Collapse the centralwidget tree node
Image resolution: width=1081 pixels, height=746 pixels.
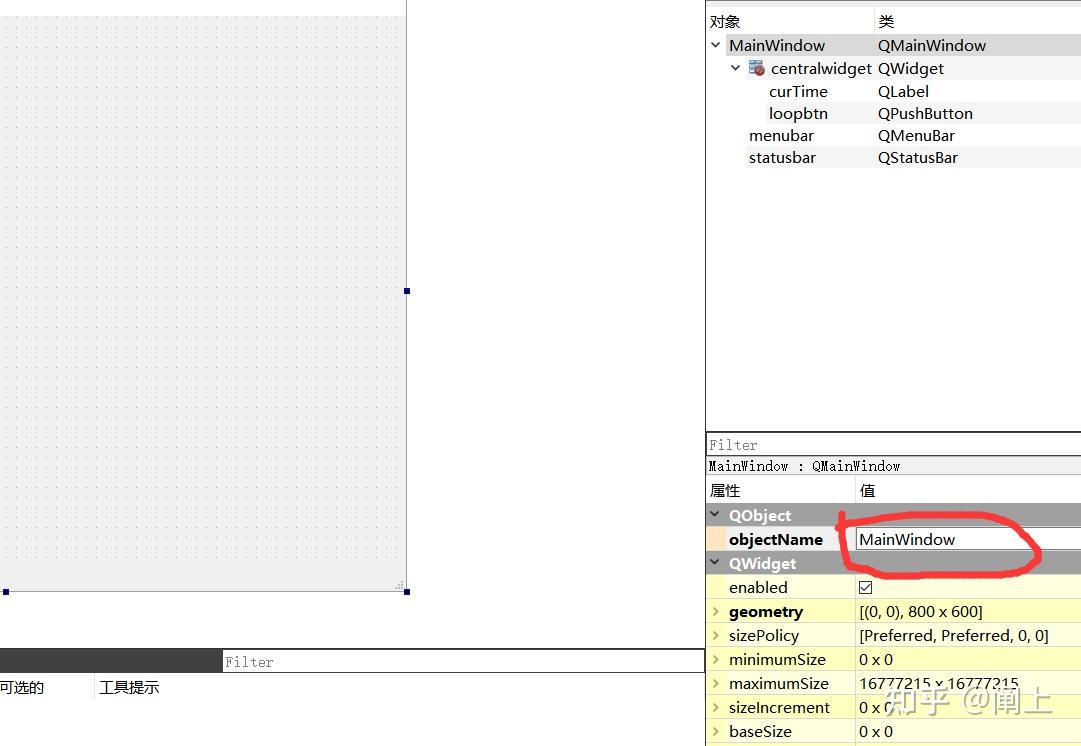tap(736, 68)
